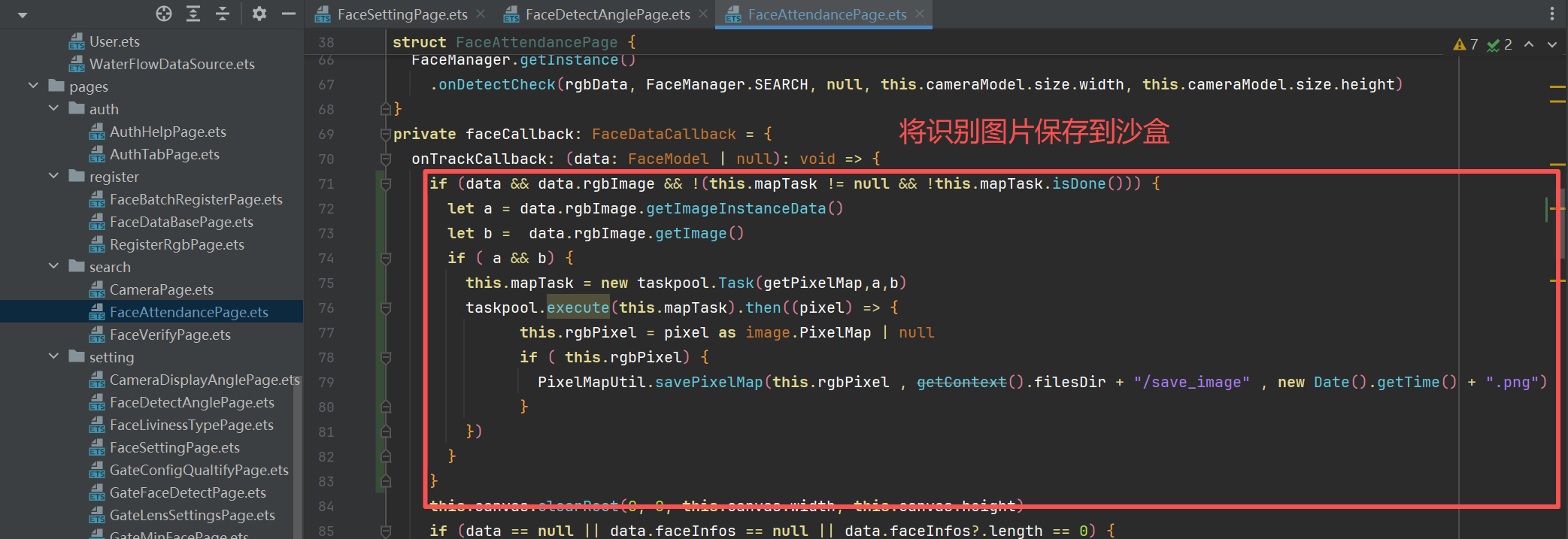The height and width of the screenshot is (539, 1568).
Task: Close the FaceAttendancePage.ets tab
Action: click(920, 14)
